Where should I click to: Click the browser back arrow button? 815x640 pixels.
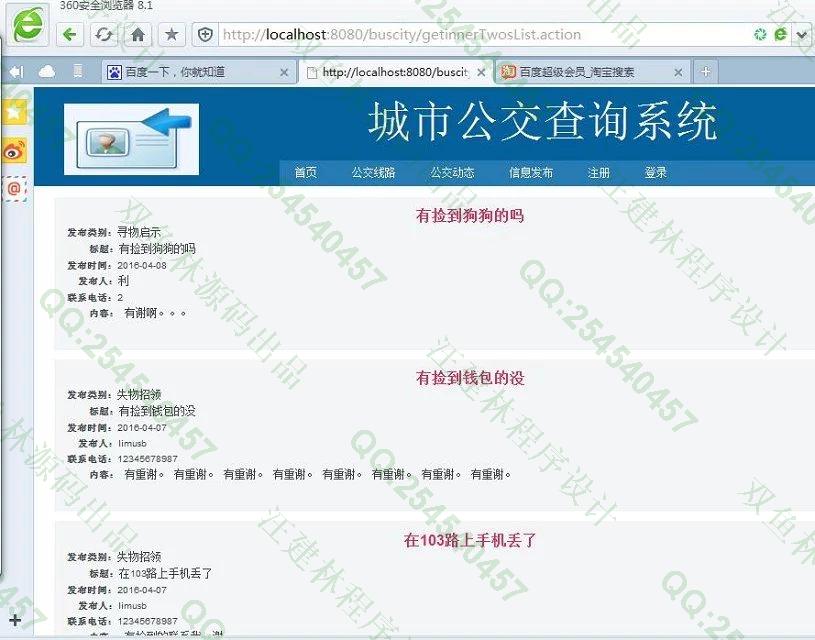click(70, 34)
